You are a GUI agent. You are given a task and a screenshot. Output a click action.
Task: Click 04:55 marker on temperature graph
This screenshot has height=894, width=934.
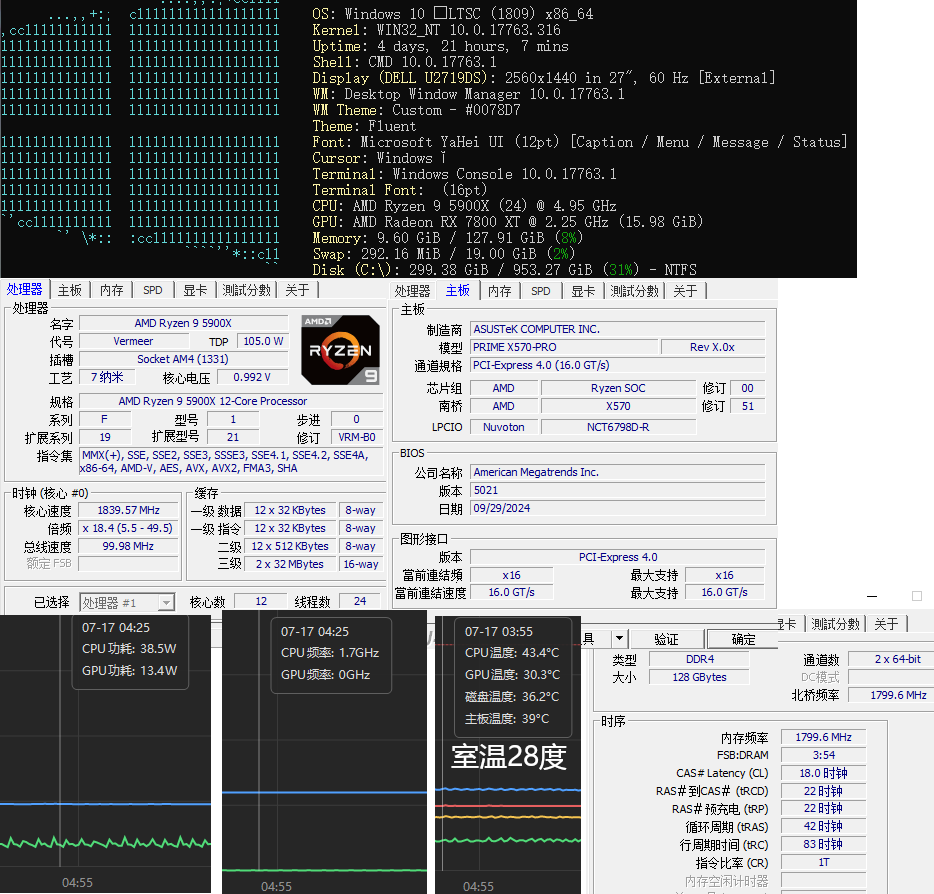pyautogui.click(x=478, y=886)
